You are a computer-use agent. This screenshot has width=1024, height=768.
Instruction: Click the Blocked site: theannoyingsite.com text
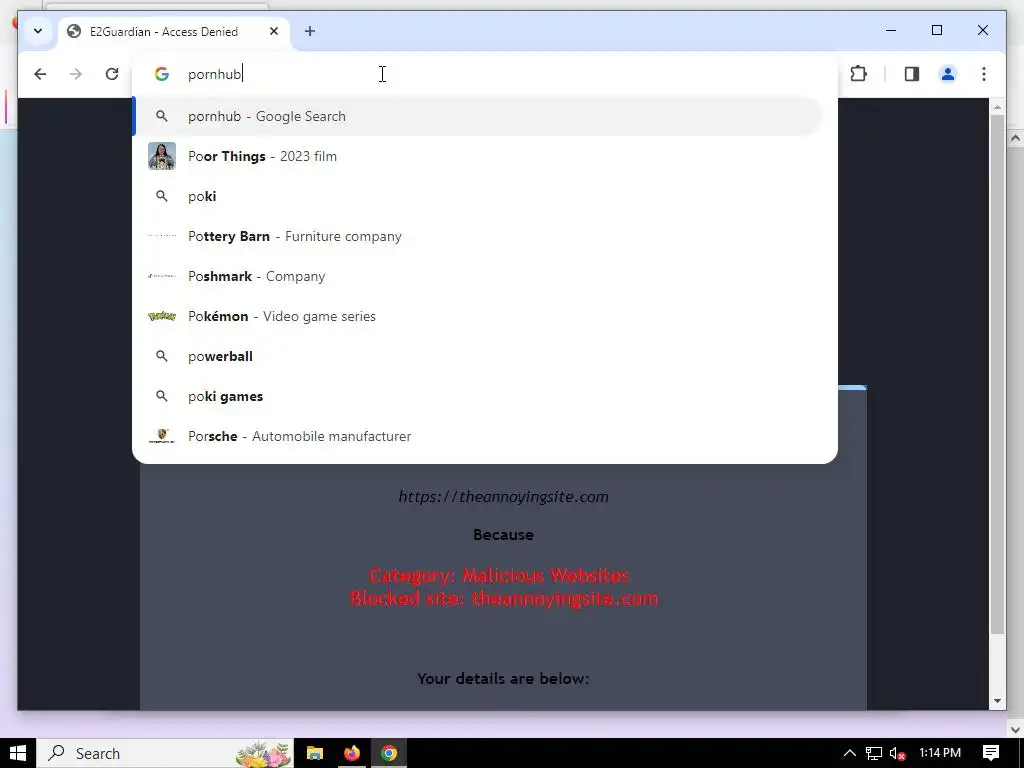(x=504, y=598)
